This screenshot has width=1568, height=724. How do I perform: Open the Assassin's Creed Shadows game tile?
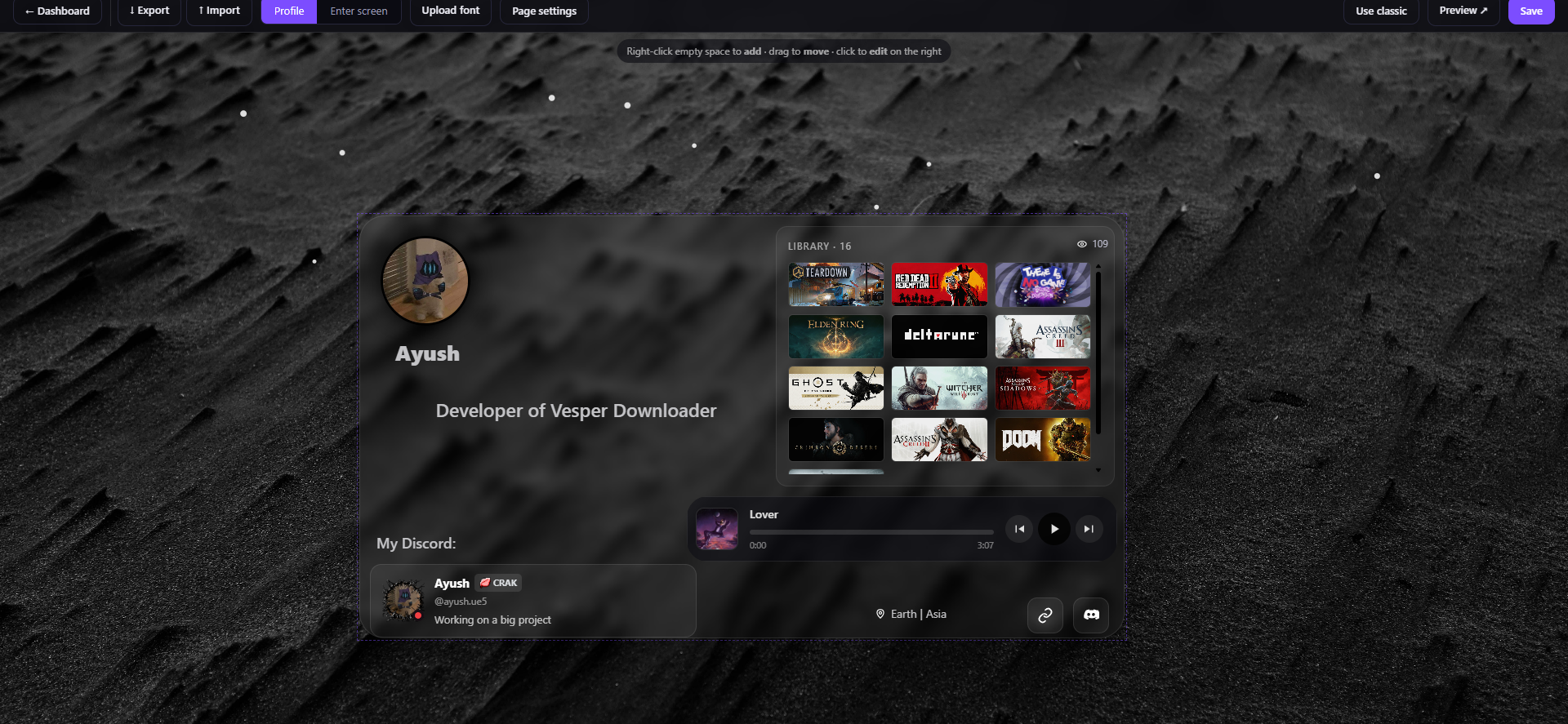[x=1043, y=388]
